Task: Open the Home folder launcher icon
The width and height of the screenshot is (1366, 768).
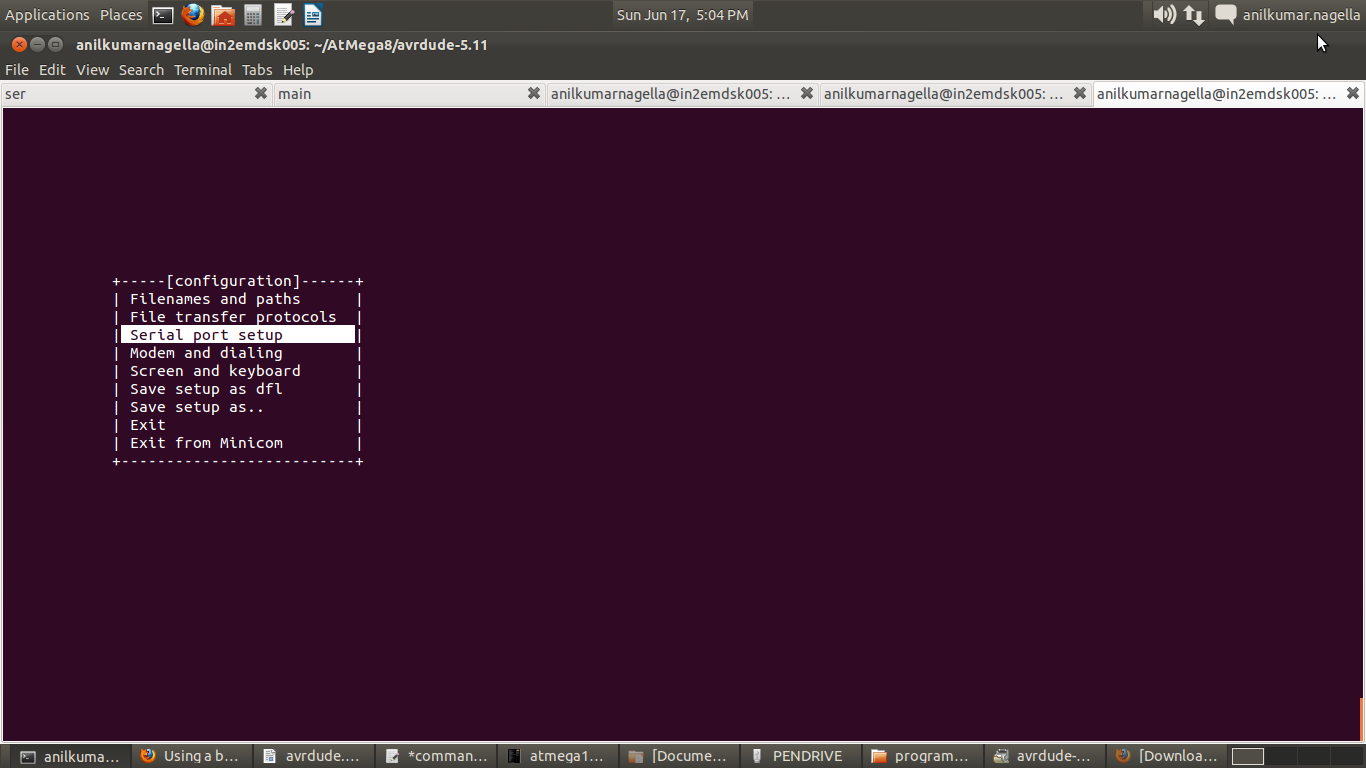Action: pyautogui.click(x=224, y=15)
